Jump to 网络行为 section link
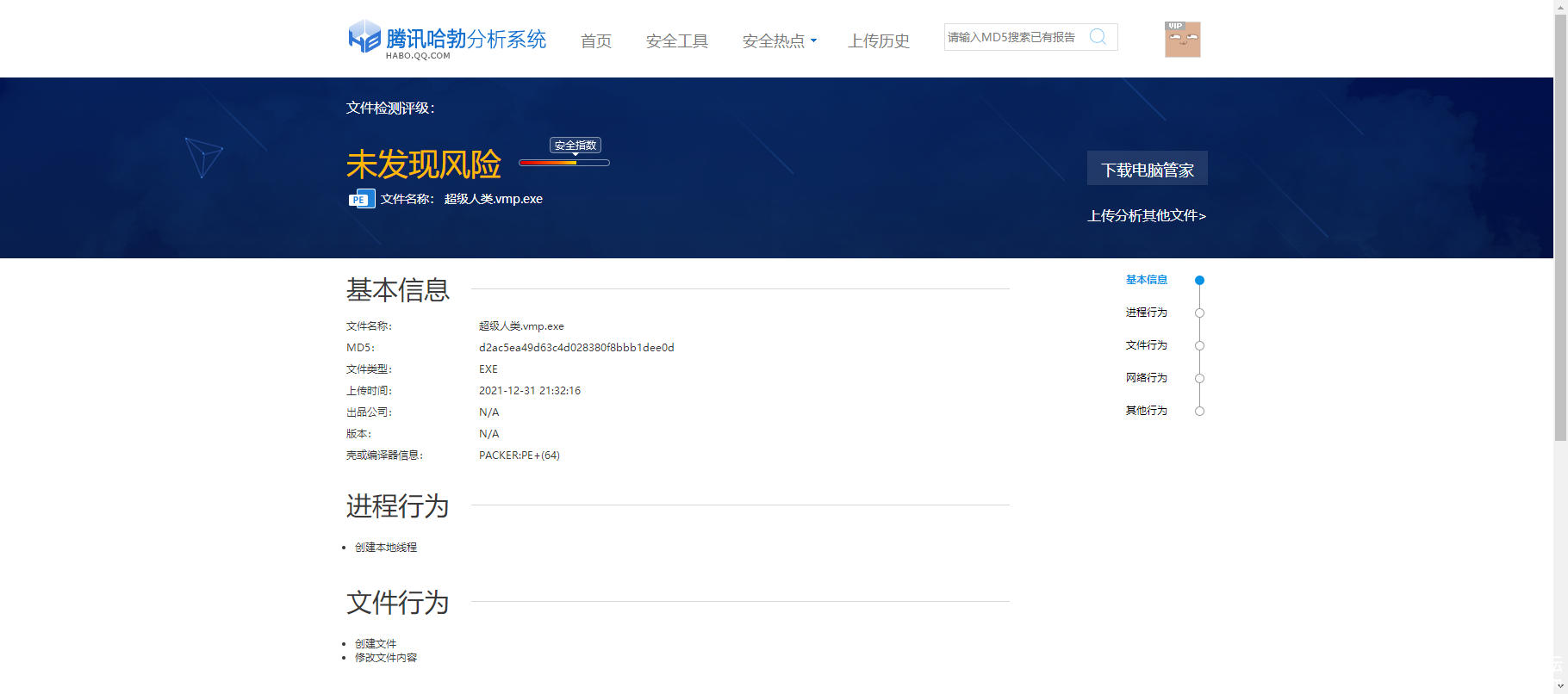Image resolution: width=1568 pixels, height=694 pixels. (1146, 378)
